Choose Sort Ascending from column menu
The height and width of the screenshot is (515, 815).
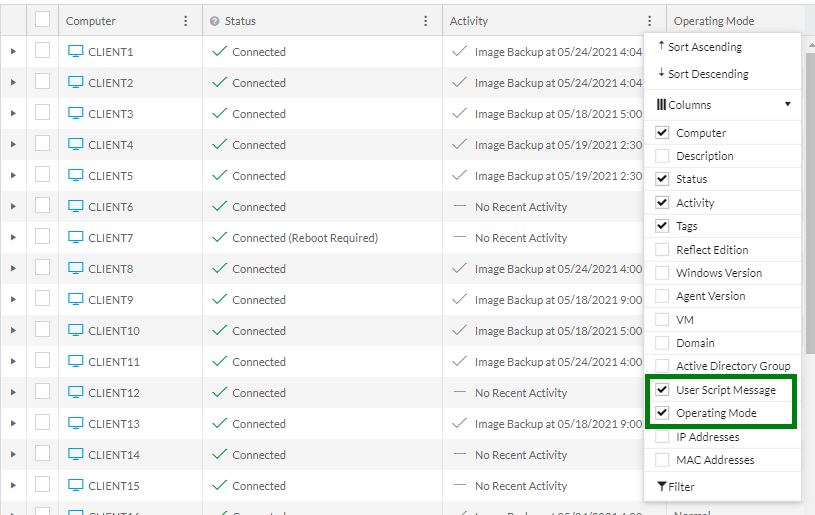pyautogui.click(x=704, y=47)
